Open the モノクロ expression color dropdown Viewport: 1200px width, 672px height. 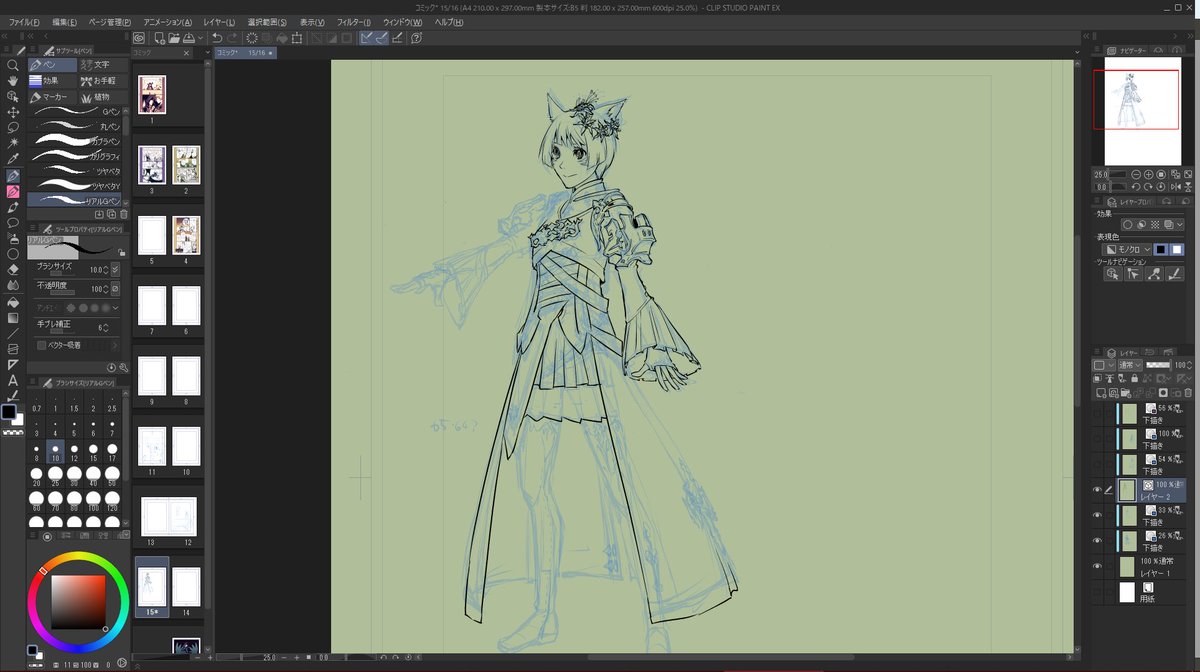coord(1128,249)
